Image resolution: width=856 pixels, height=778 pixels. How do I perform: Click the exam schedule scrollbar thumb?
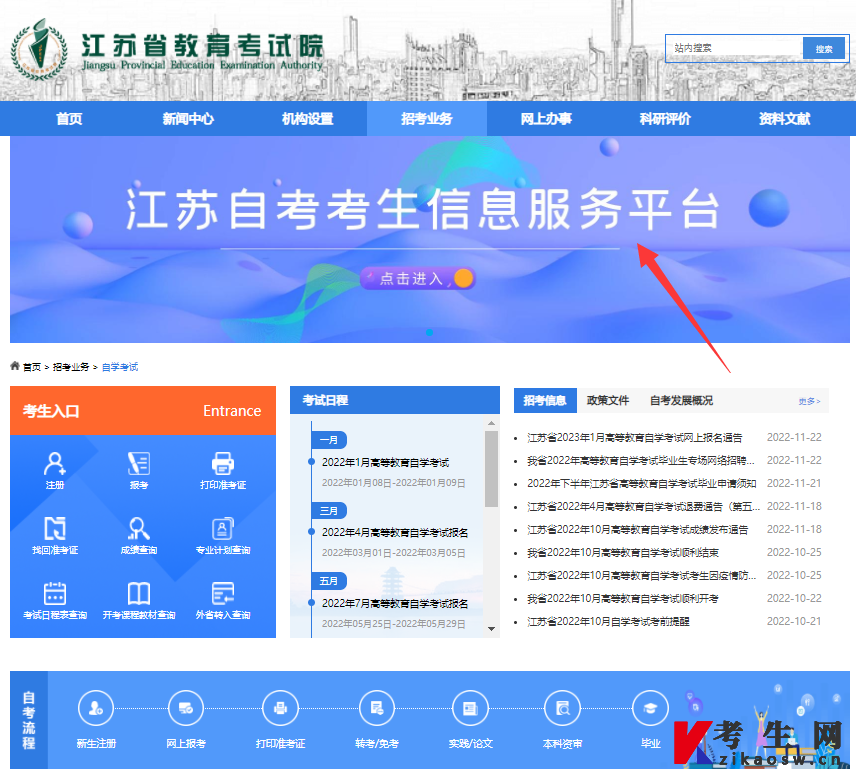491,468
